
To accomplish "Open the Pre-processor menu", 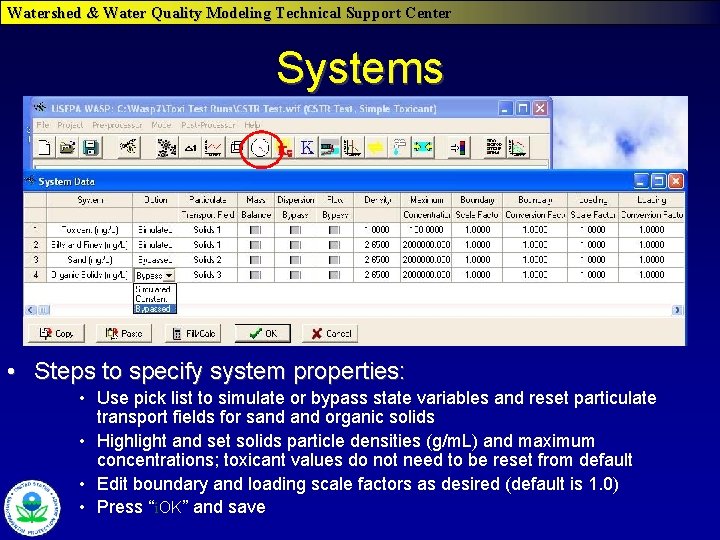I will 117,125.
